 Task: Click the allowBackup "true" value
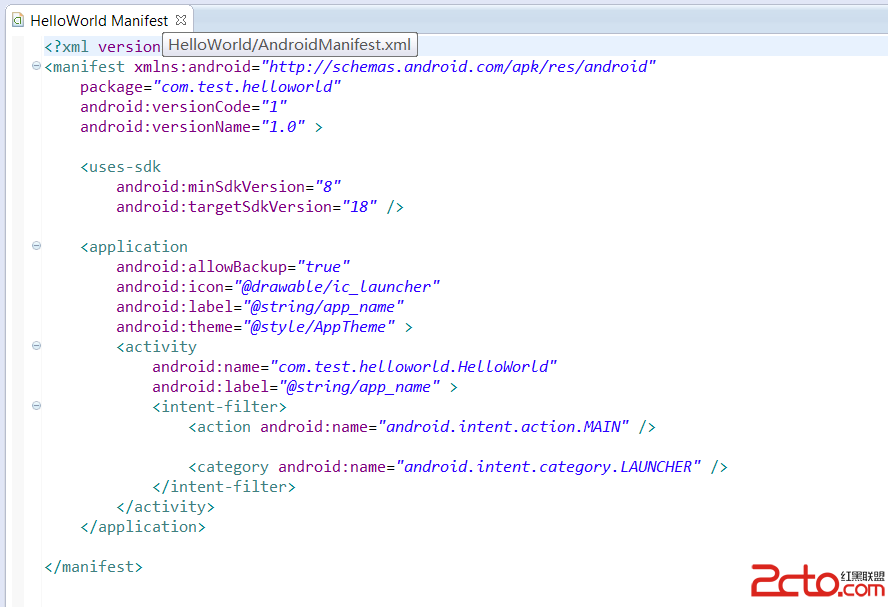[x=323, y=267]
